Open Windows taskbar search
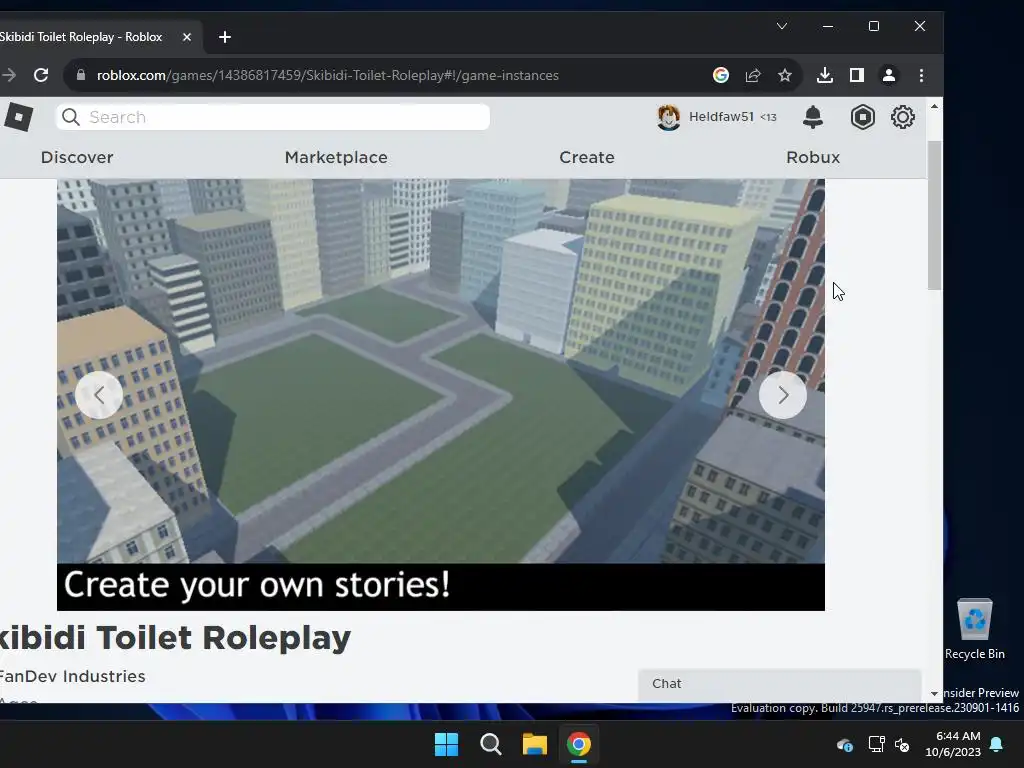The height and width of the screenshot is (768, 1024). click(x=490, y=744)
